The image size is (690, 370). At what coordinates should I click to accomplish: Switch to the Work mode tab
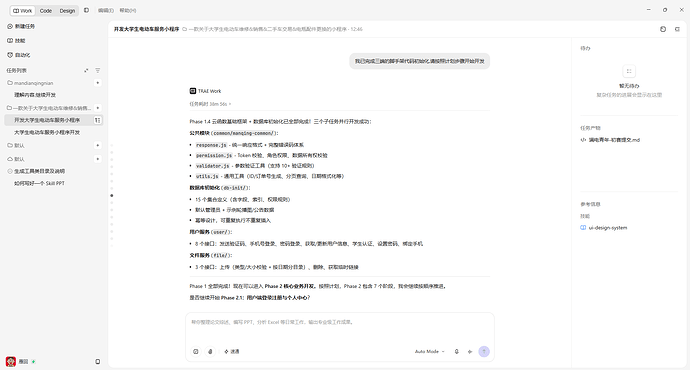point(22,11)
